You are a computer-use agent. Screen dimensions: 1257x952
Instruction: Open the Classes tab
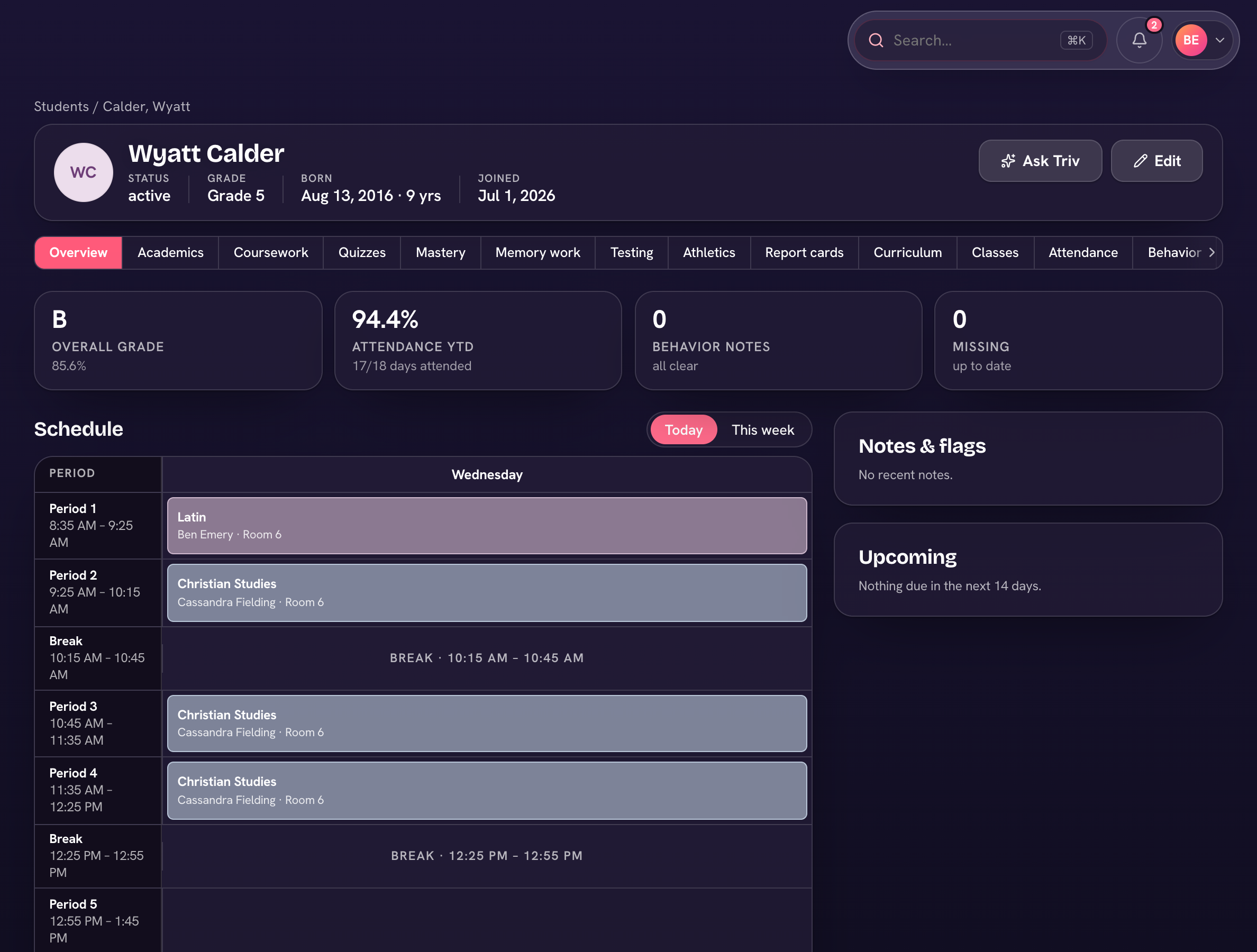click(x=995, y=253)
